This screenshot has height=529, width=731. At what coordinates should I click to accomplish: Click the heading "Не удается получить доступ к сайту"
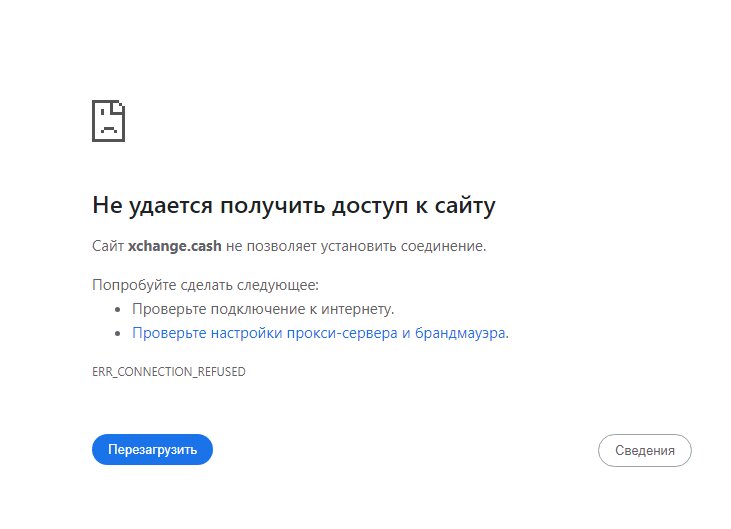pos(294,206)
